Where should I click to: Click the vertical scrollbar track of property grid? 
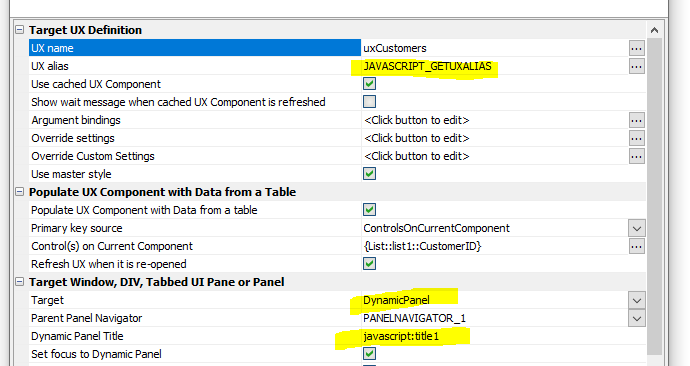click(x=654, y=196)
